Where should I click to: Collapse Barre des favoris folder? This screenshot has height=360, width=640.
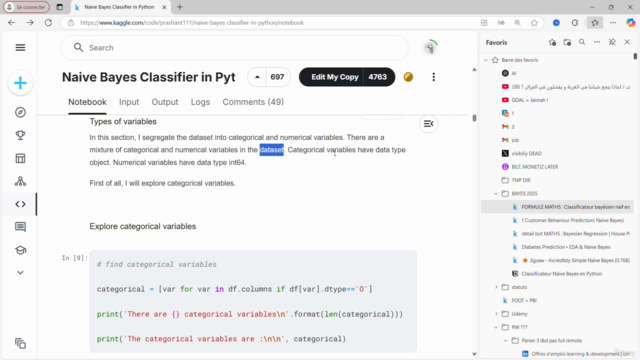(486, 60)
